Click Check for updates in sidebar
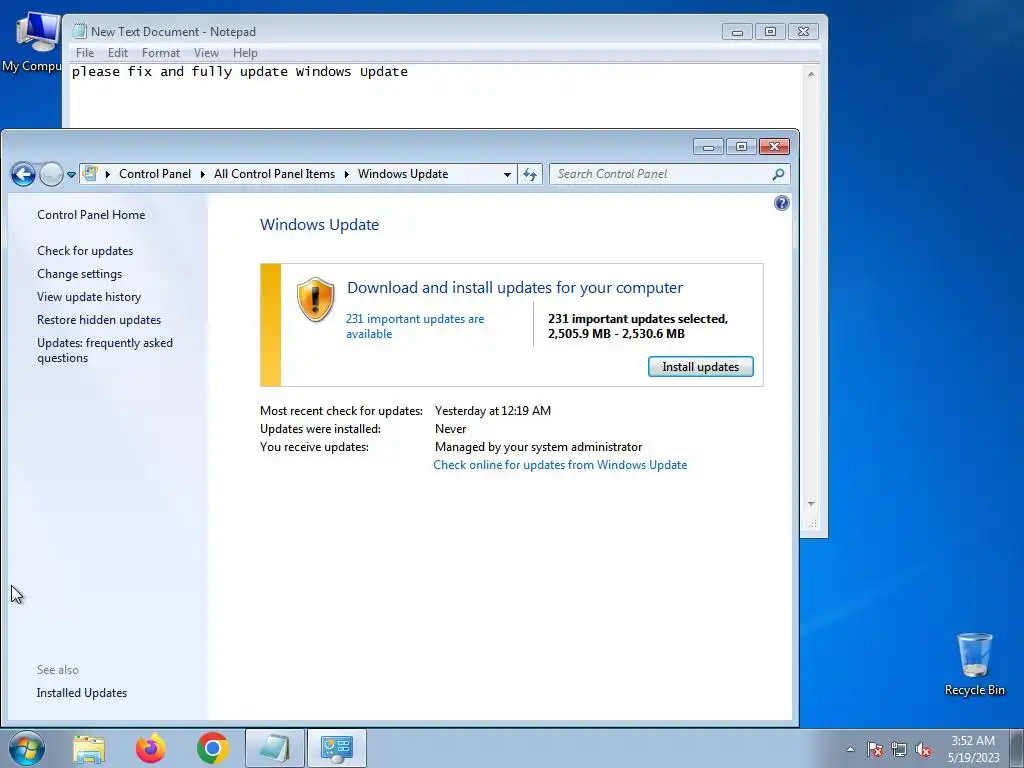The height and width of the screenshot is (768, 1024). click(85, 251)
